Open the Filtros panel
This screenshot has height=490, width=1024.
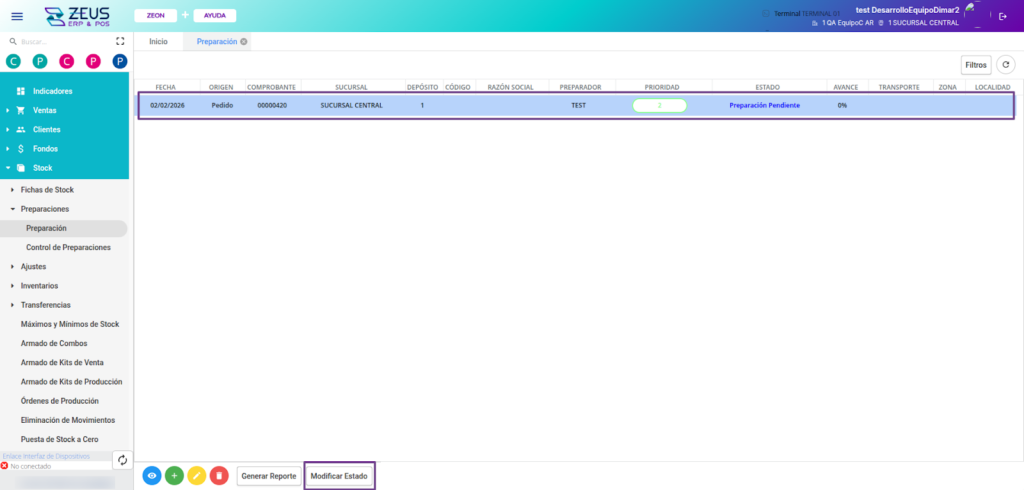pos(976,64)
